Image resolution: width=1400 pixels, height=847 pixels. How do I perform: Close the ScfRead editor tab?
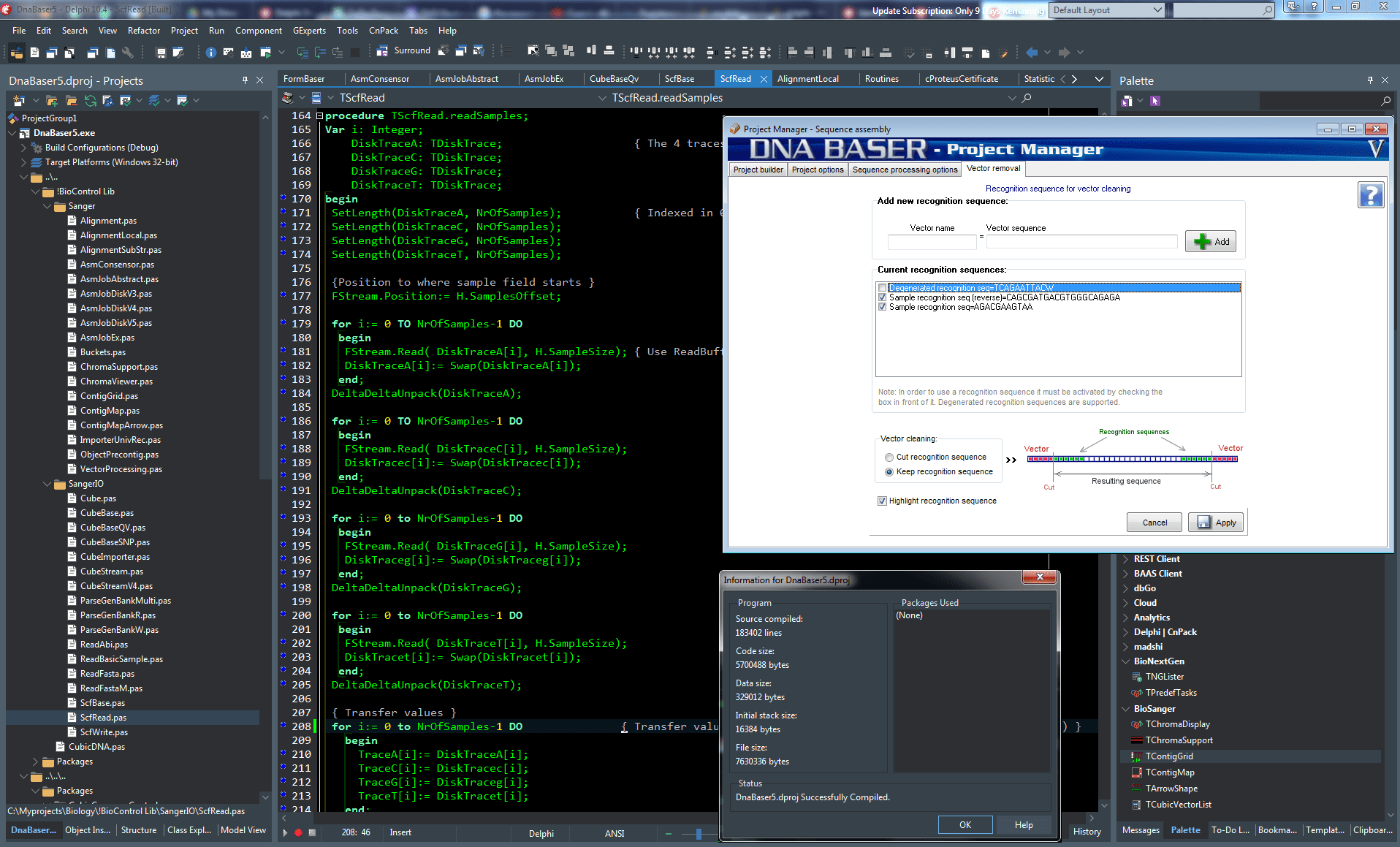click(764, 79)
